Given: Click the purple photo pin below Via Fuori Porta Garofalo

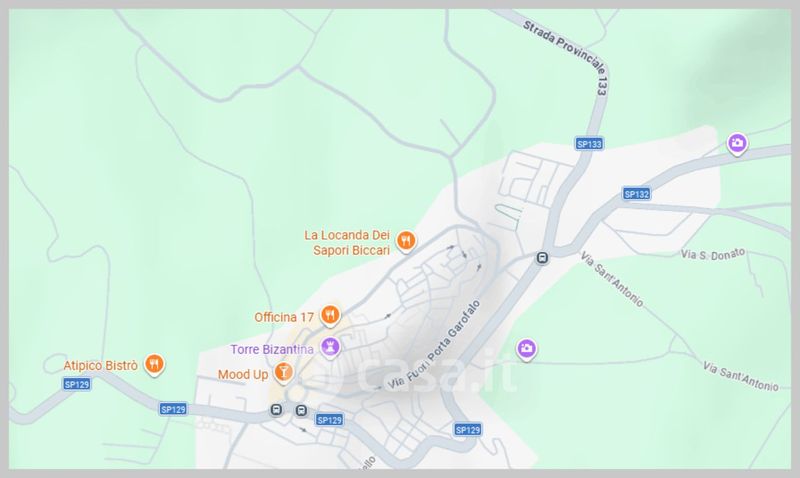Looking at the screenshot, I should click(527, 349).
